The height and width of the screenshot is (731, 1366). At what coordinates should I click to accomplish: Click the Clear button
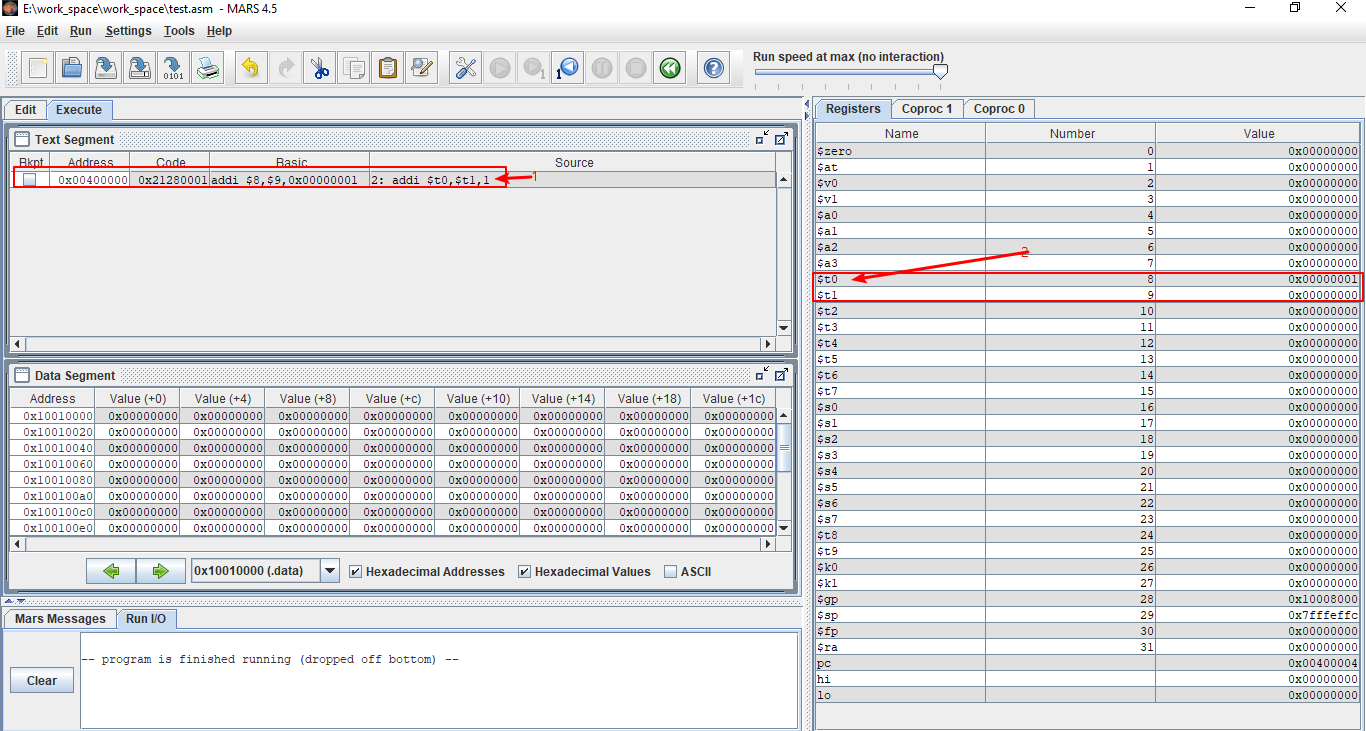point(41,680)
